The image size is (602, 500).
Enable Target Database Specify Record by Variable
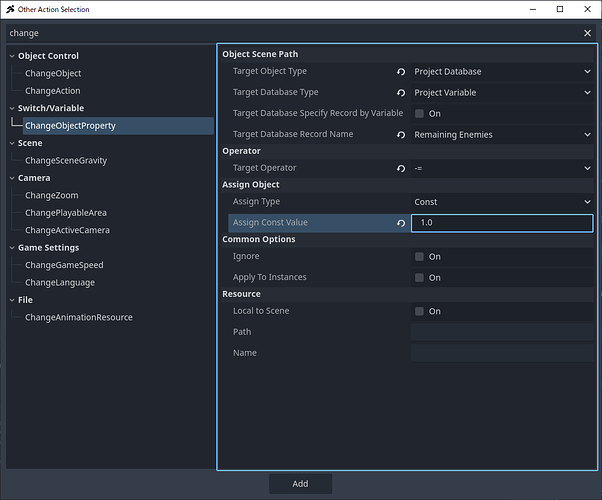pyautogui.click(x=420, y=114)
